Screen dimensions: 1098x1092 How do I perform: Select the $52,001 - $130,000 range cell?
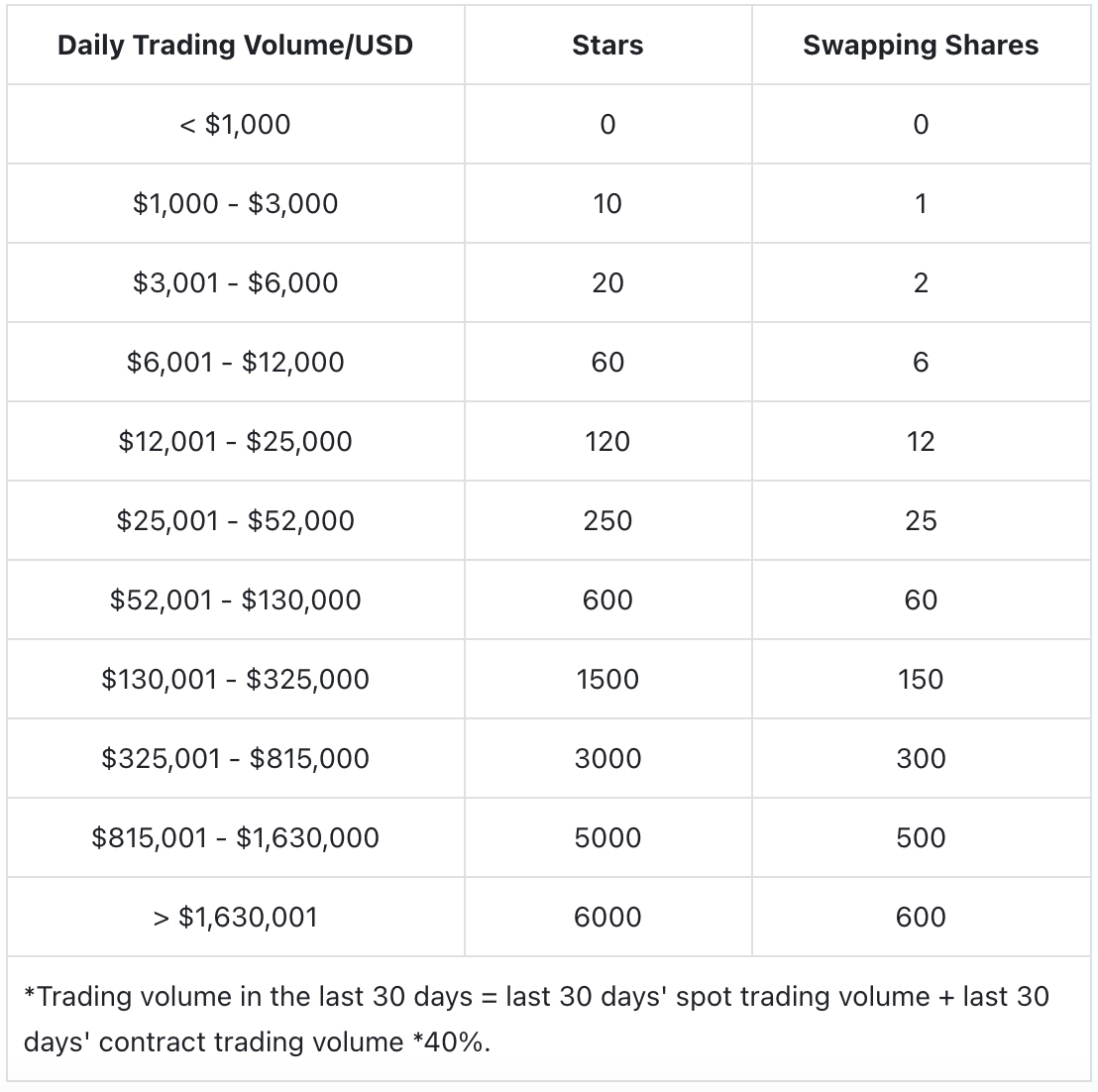click(x=235, y=601)
